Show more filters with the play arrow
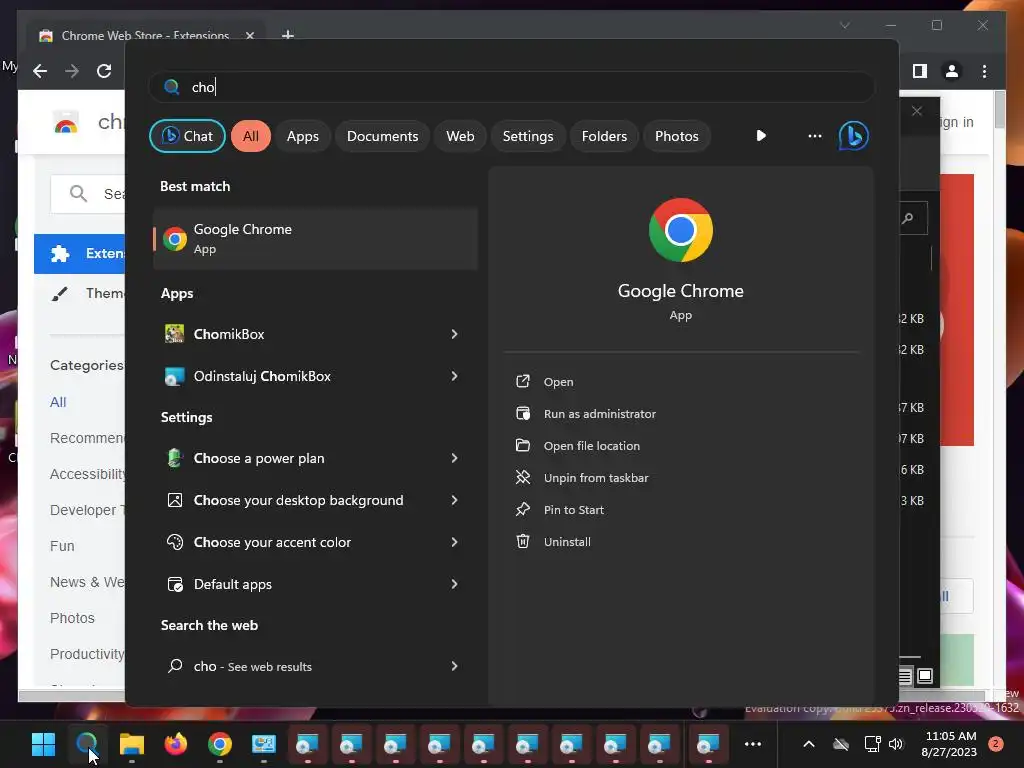Image resolution: width=1024 pixels, height=768 pixels. click(x=761, y=136)
